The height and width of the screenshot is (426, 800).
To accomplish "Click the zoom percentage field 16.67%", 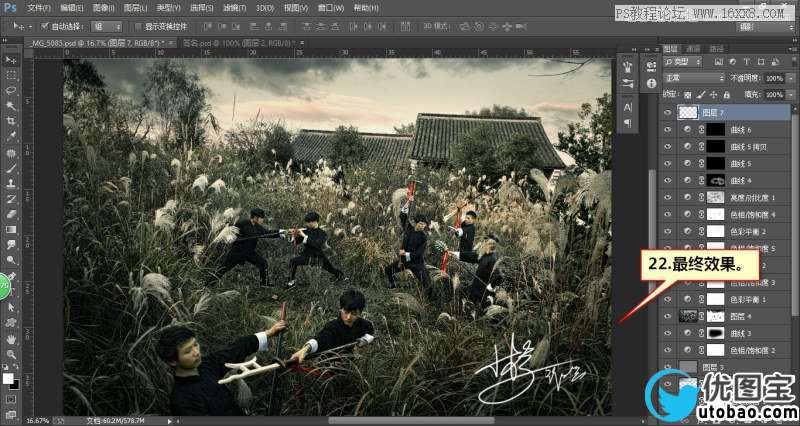I will point(37,421).
